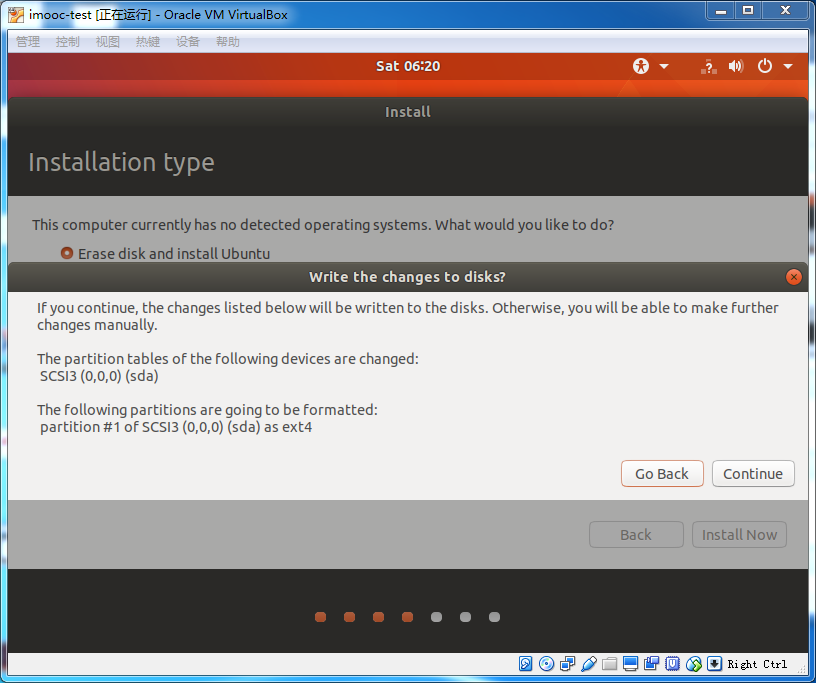Click the VirtualBox window title icon
Image resolution: width=816 pixels, height=683 pixels.
16,15
